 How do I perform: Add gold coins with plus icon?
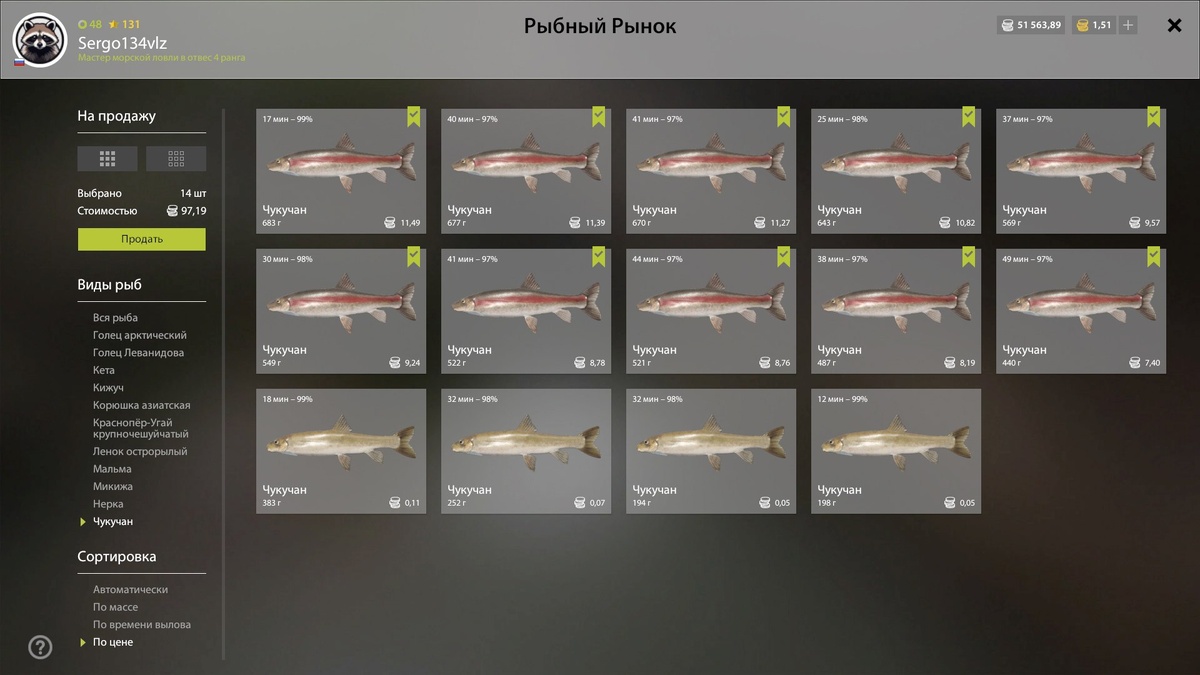click(x=1128, y=25)
